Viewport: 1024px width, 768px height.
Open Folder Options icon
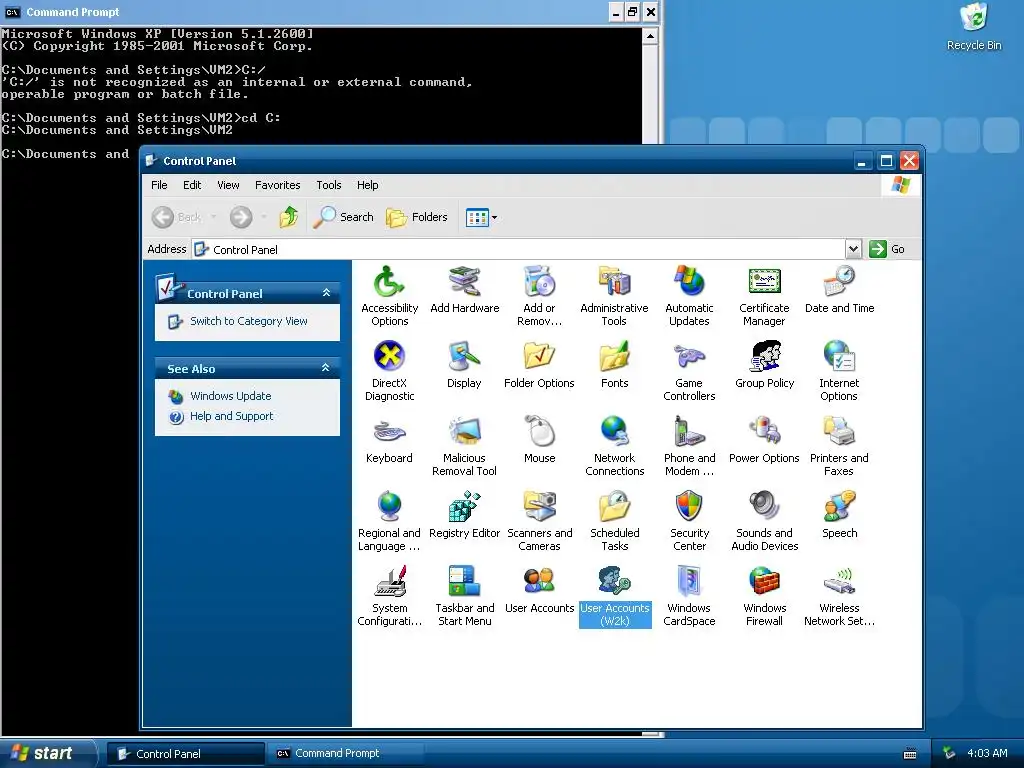coord(539,357)
